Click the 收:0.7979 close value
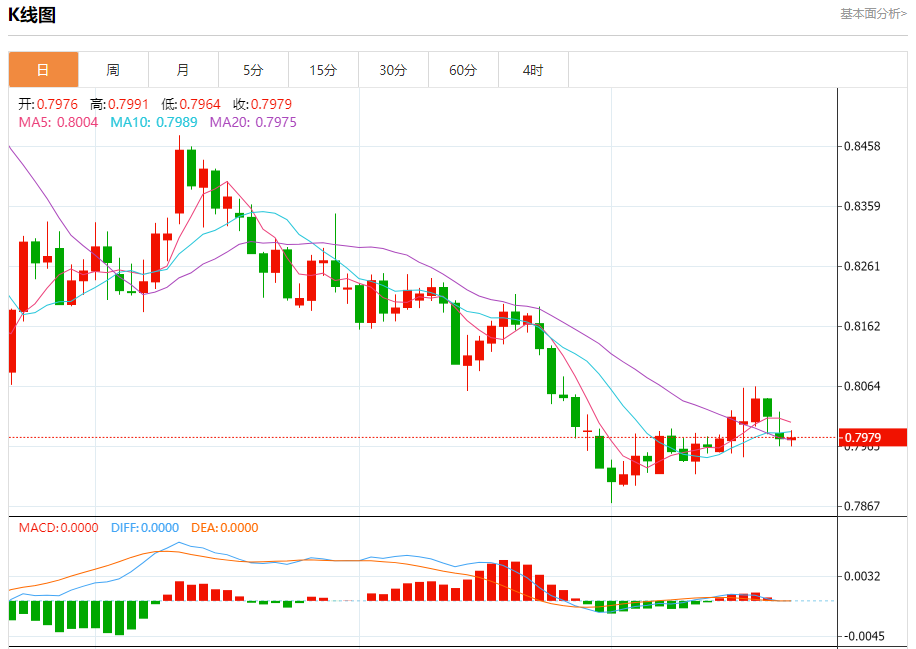Viewport: 916px width, 649px height. (262, 104)
